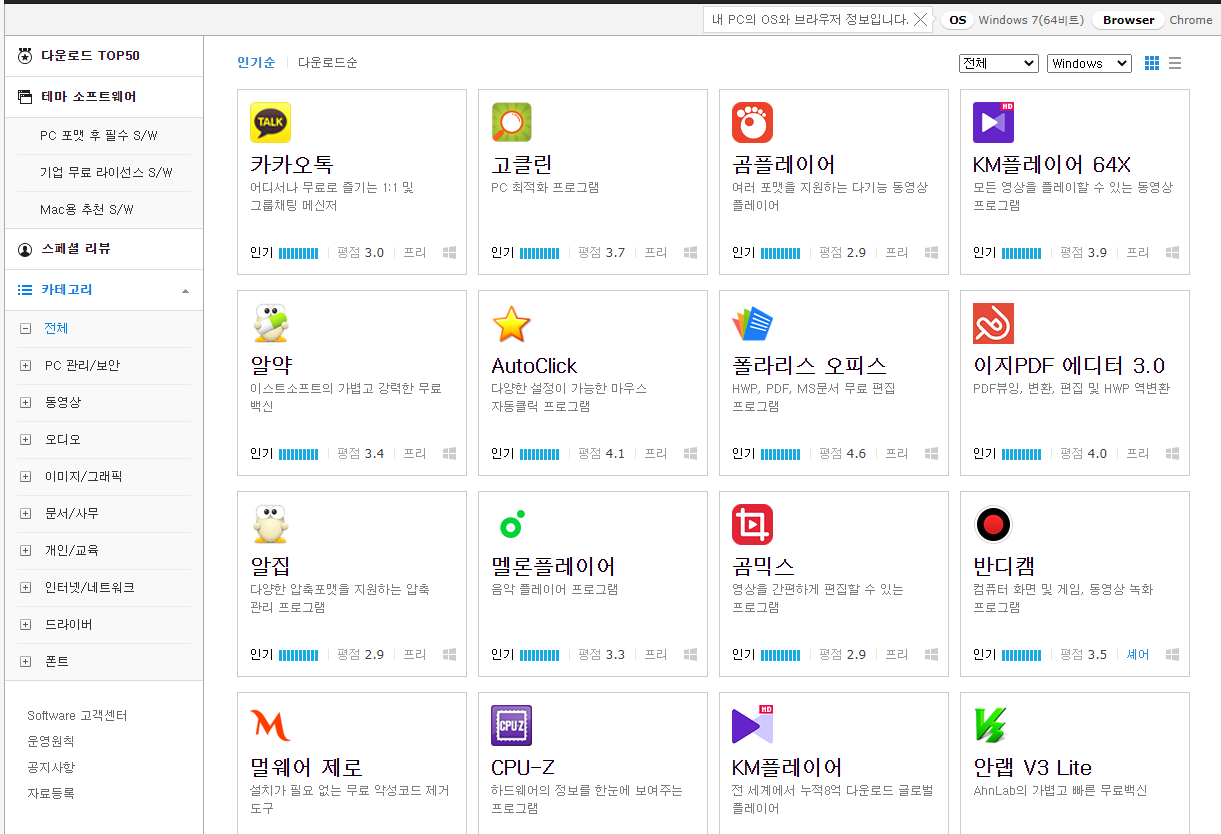Expand the 문서/사무 category
Screen dimensions: 1221x834
tap(25, 514)
